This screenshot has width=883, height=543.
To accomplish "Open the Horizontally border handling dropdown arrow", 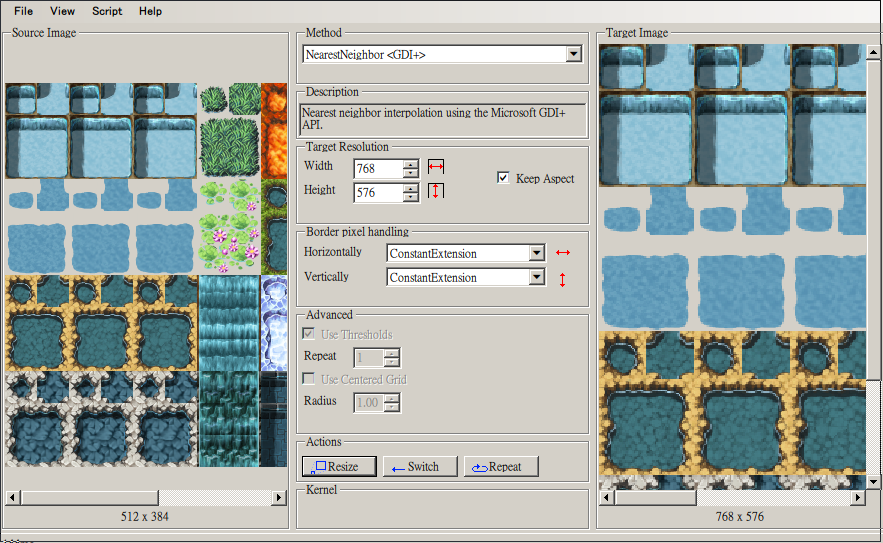I will click(x=537, y=253).
